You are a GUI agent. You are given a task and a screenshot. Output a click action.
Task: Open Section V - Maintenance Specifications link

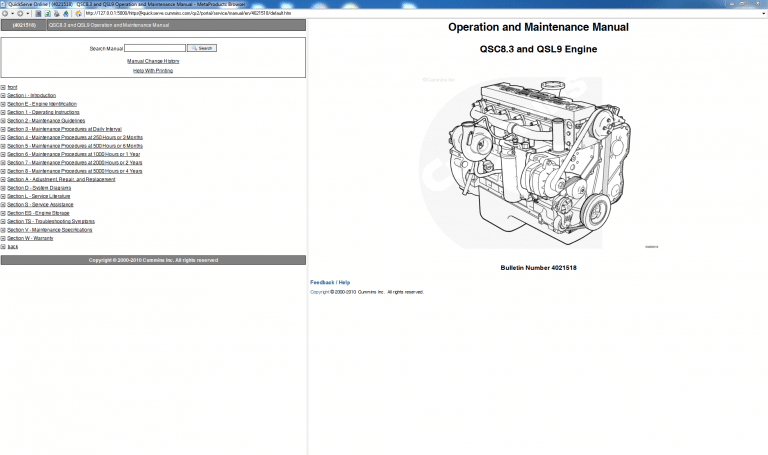point(49,230)
